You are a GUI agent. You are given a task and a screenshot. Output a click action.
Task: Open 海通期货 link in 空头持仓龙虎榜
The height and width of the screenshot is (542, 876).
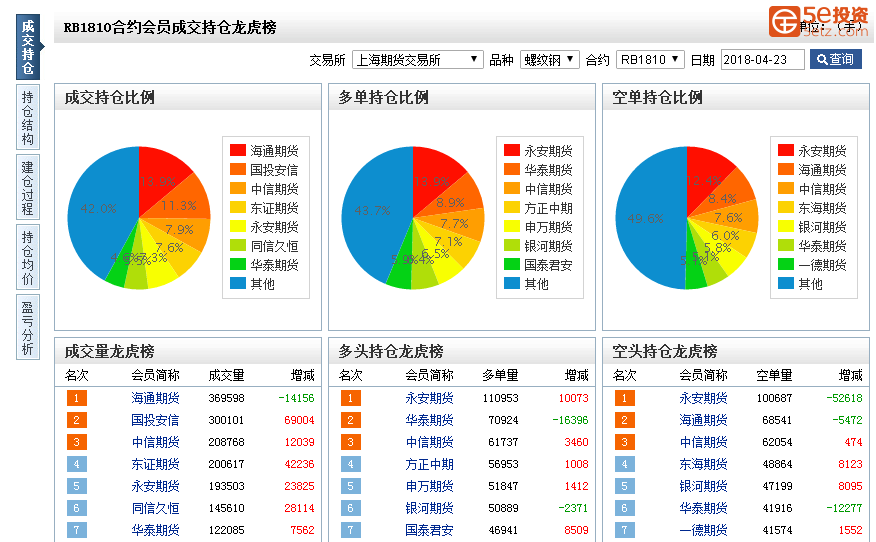click(x=703, y=420)
